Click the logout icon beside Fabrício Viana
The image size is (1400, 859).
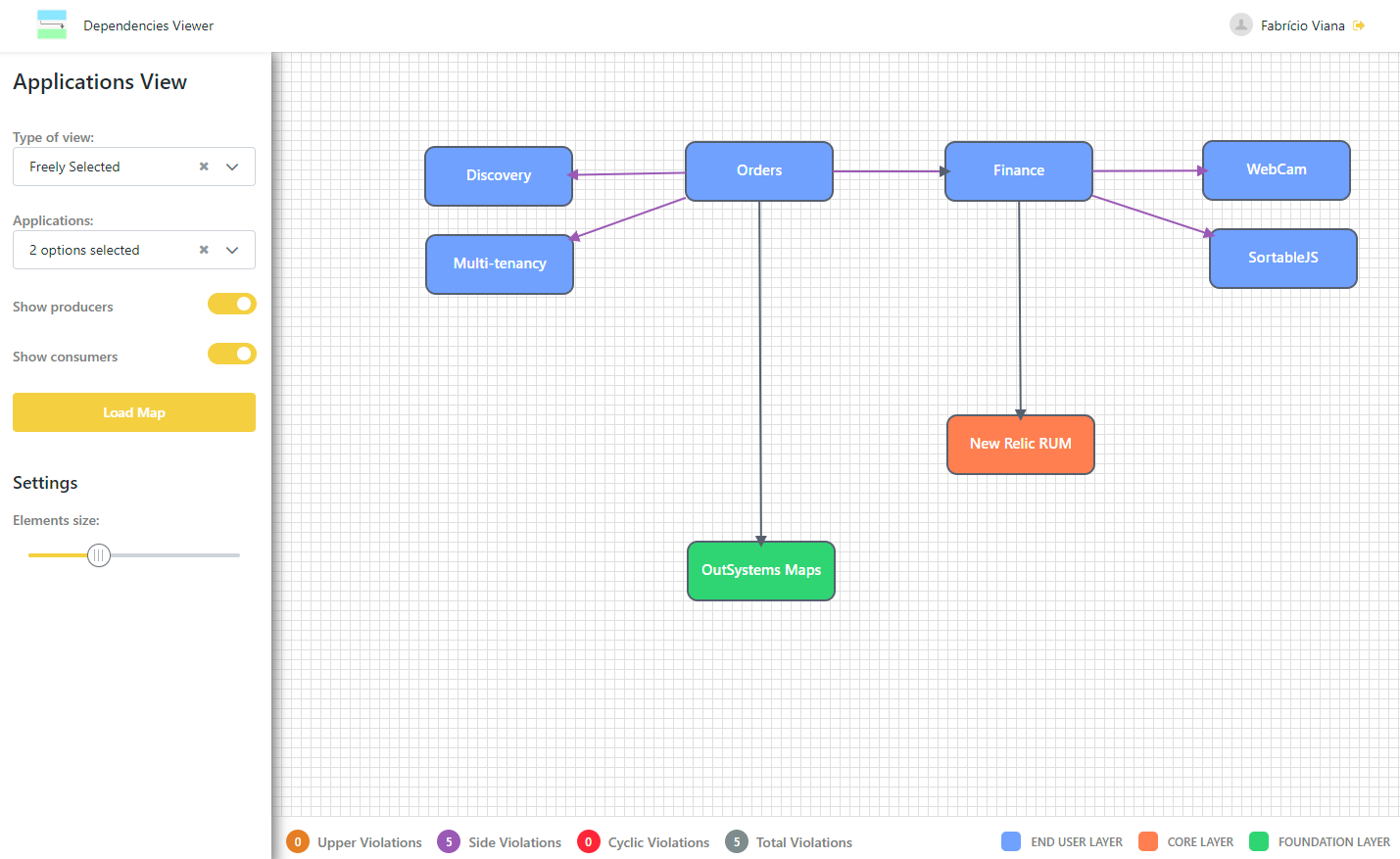click(x=1359, y=25)
